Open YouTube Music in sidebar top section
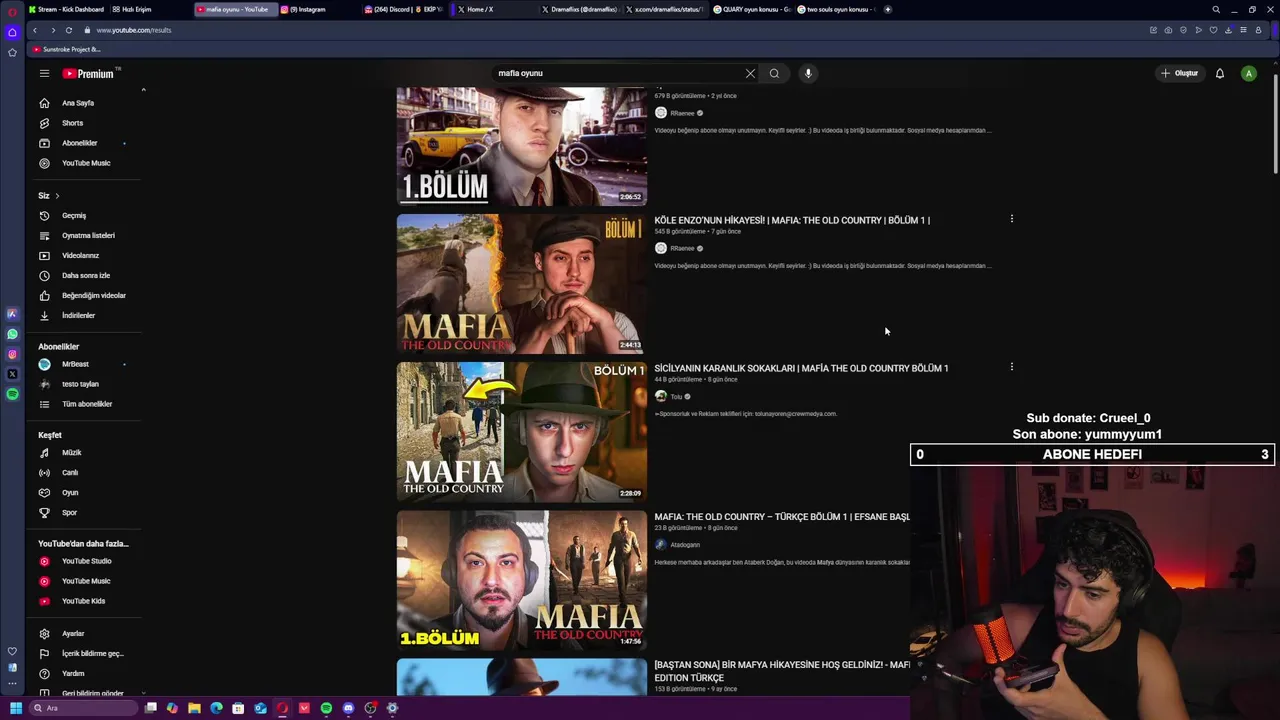 click(x=85, y=163)
